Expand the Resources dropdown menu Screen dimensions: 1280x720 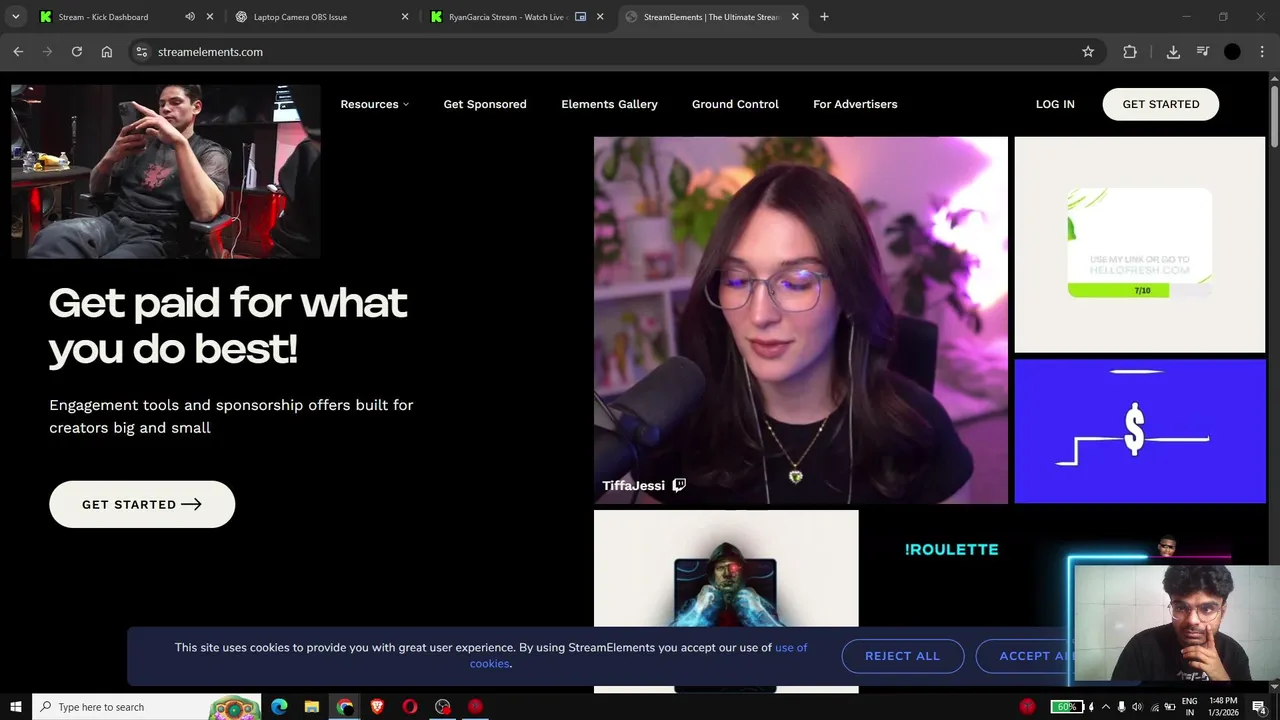(x=374, y=104)
